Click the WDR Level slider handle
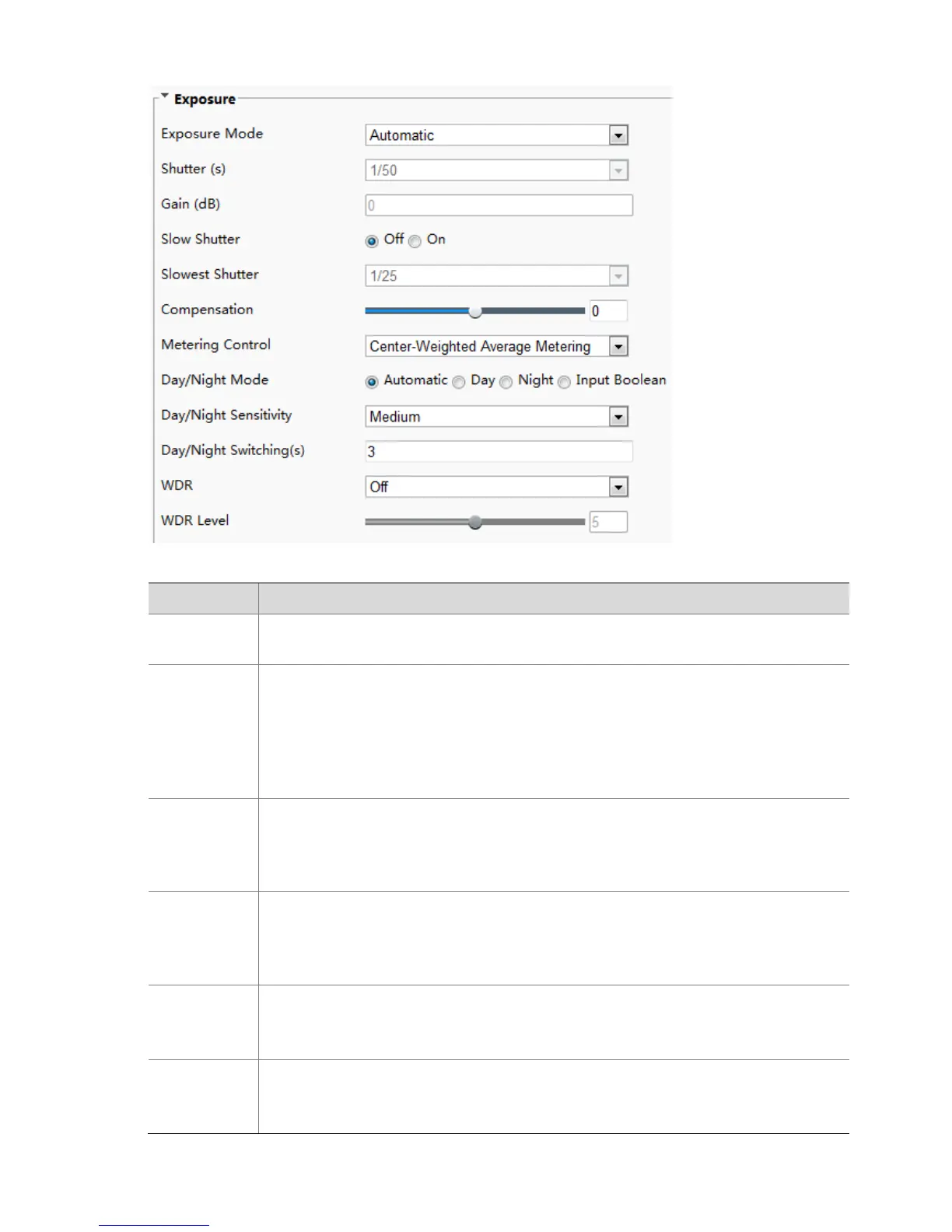 (475, 522)
